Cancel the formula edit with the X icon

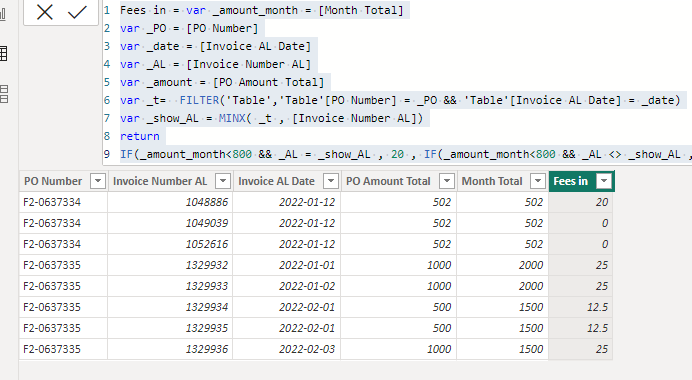[x=45, y=12]
